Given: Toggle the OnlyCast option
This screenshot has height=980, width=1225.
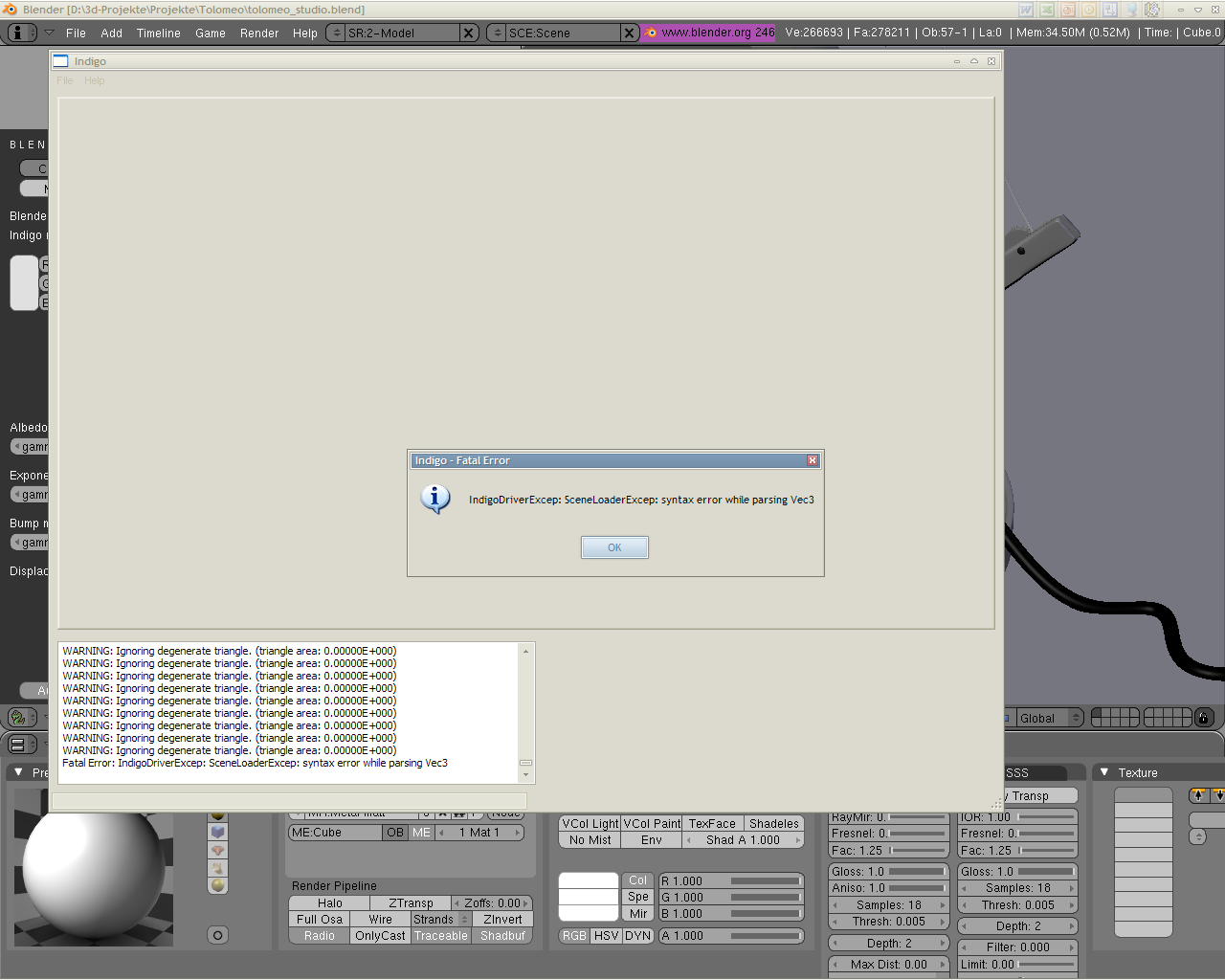Looking at the screenshot, I should [380, 935].
